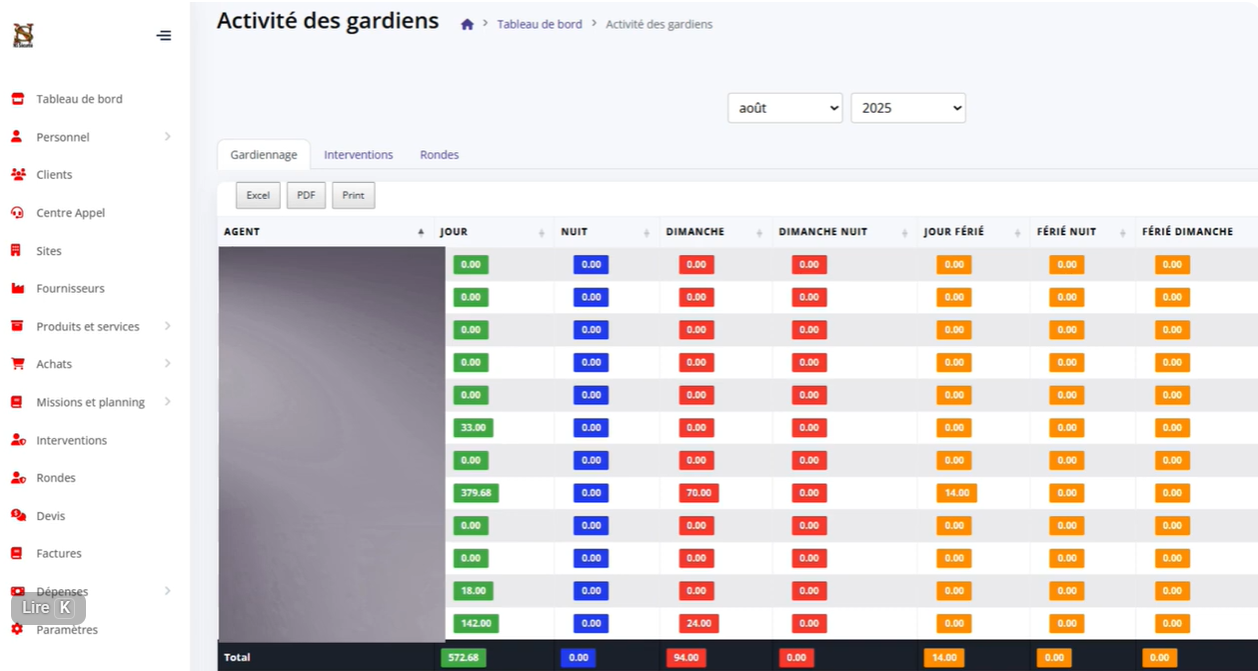
Task: Open the year dropdown showing 2025
Action: (x=908, y=108)
